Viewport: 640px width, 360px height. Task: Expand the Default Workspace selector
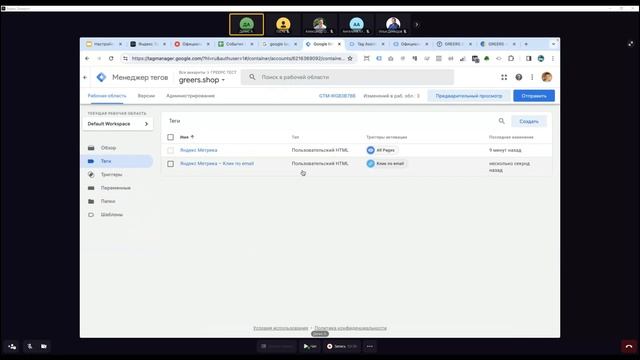coord(118,124)
